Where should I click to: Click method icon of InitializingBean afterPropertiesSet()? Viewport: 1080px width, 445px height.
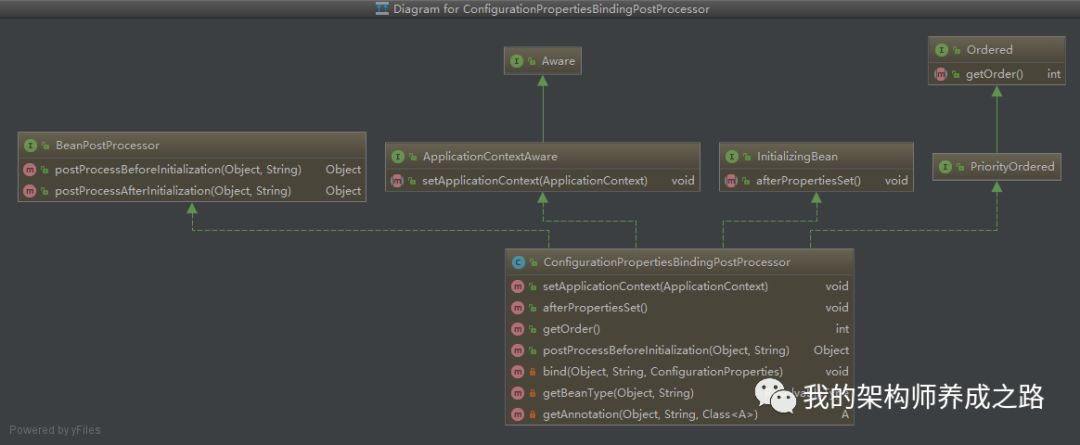coord(731,180)
